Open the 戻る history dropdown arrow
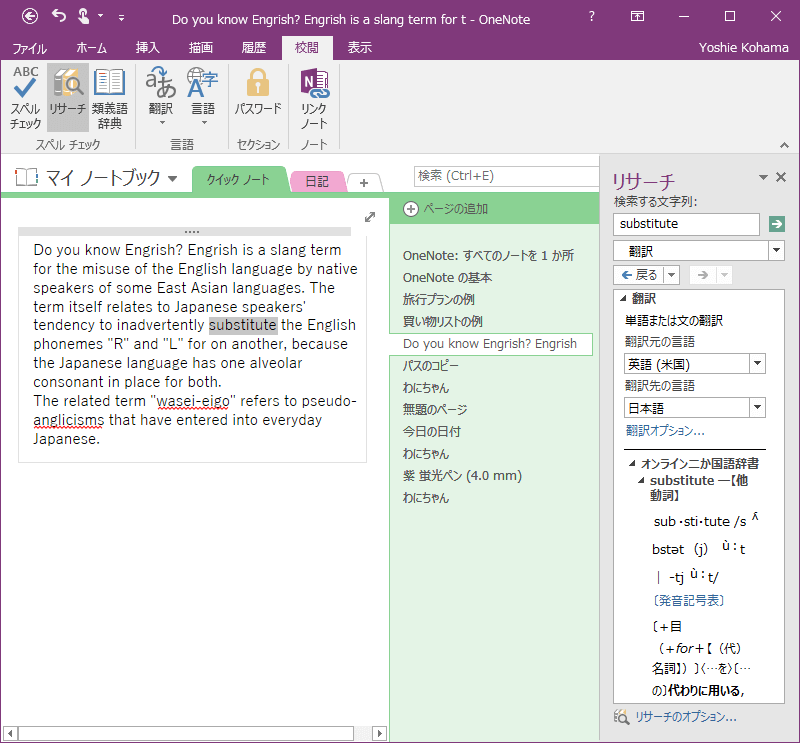 [x=671, y=275]
